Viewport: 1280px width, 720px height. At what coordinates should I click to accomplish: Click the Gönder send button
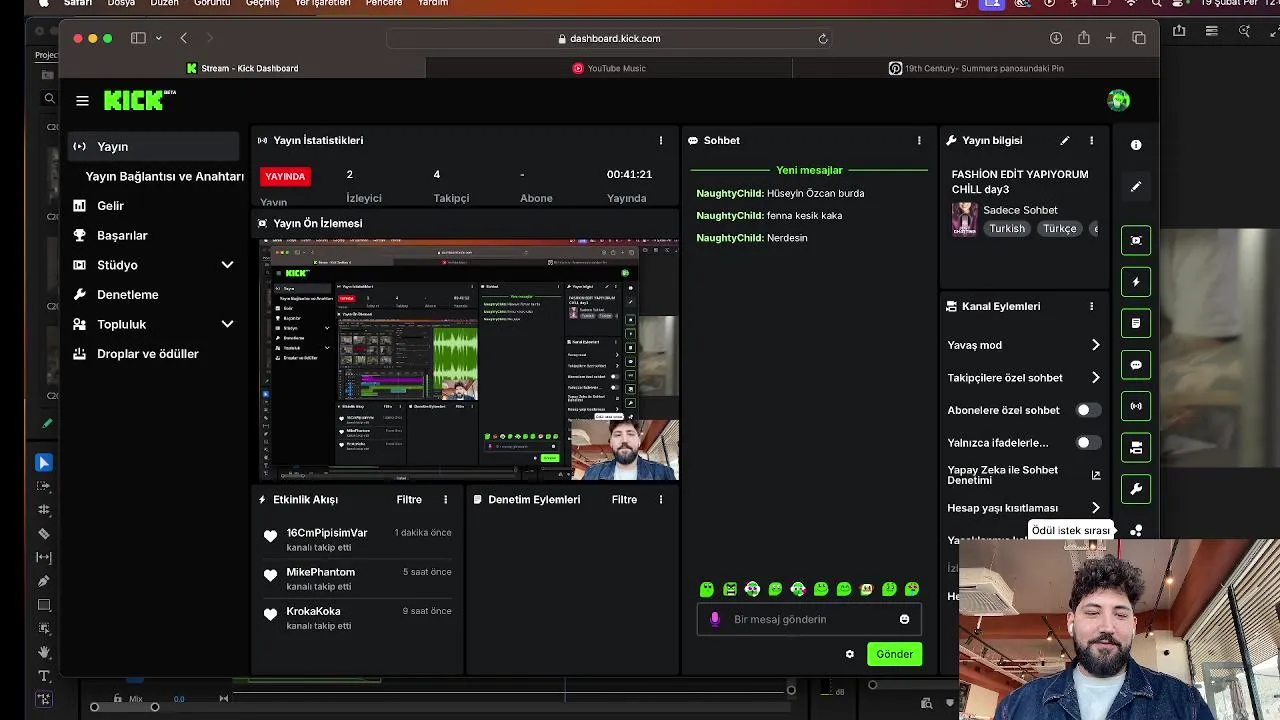894,654
